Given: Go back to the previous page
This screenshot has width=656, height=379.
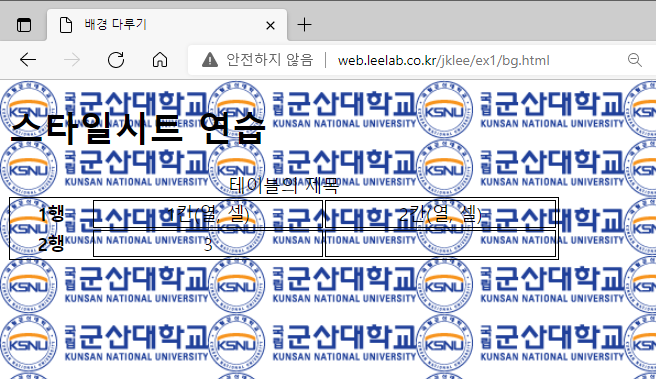Looking at the screenshot, I should pos(28,60).
